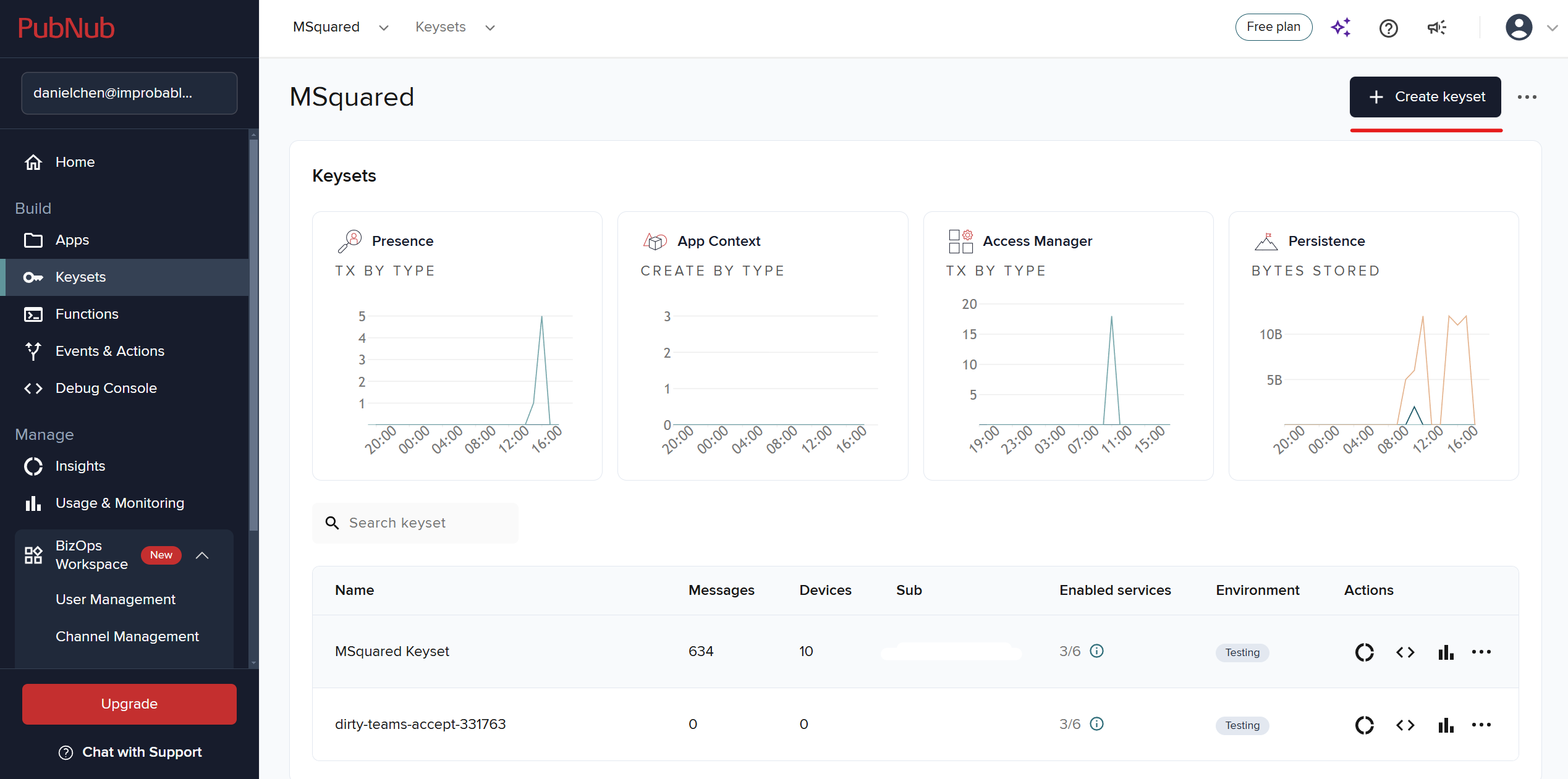Collapse the BizOps Workspace section

click(x=202, y=555)
